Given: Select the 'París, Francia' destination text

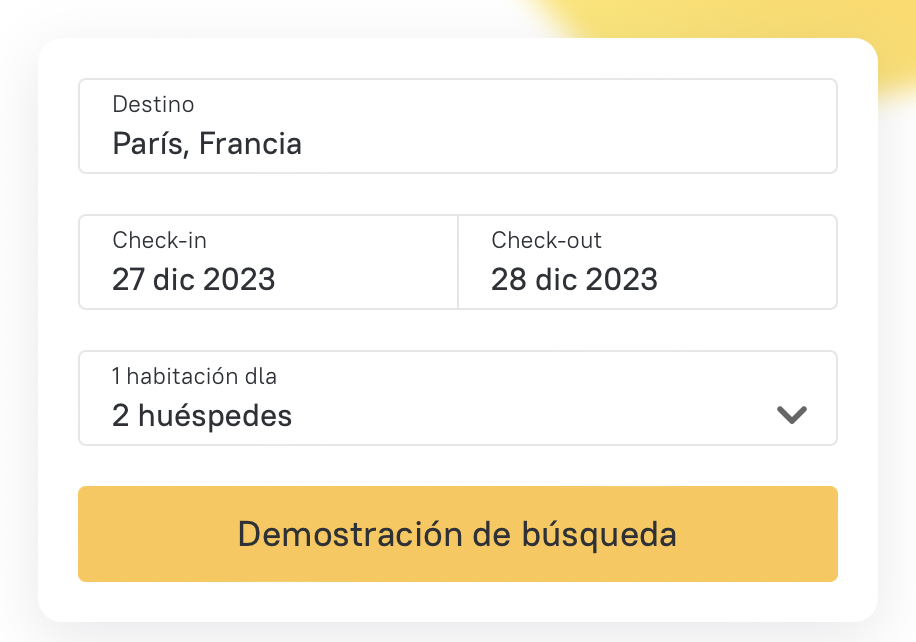Looking at the screenshot, I should click(207, 144).
